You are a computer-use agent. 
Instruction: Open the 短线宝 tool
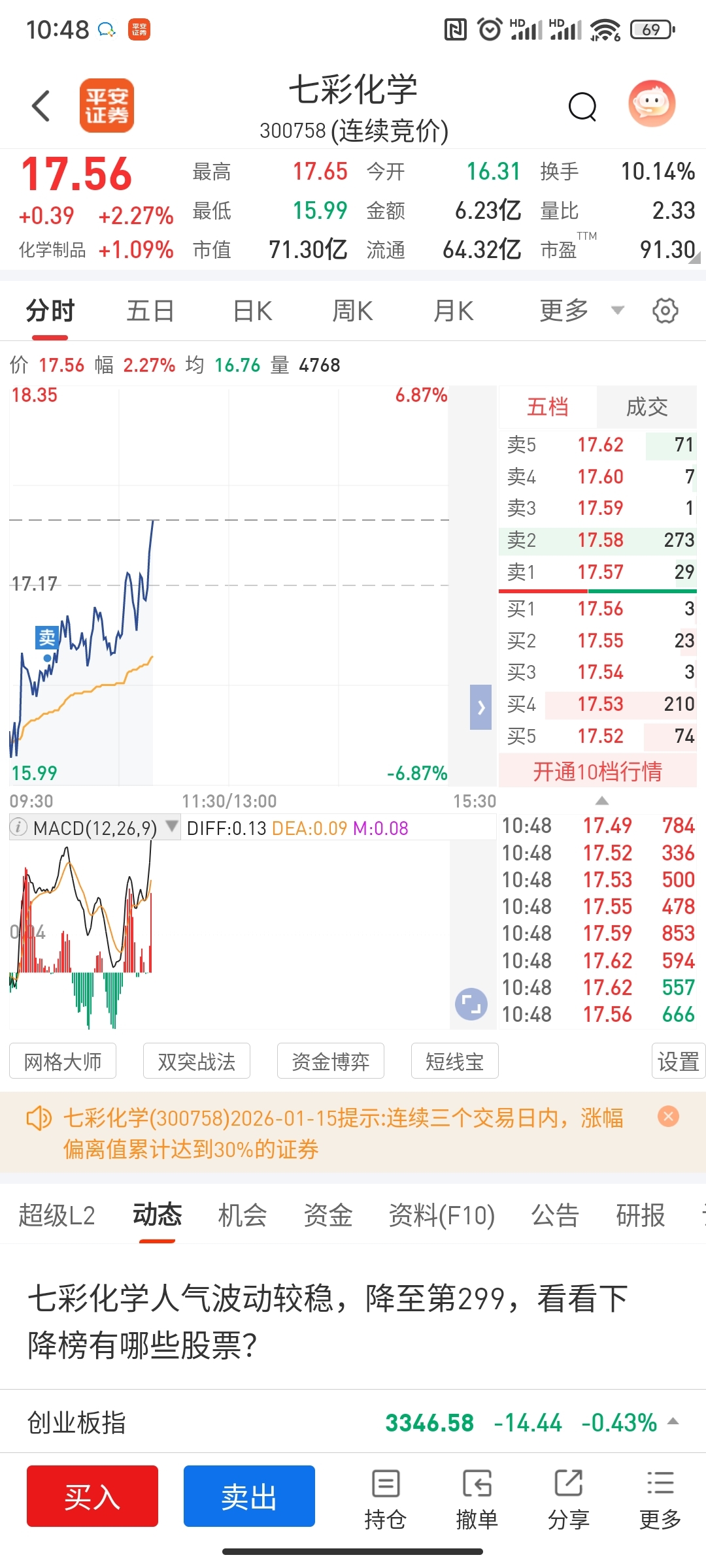[x=455, y=1061]
